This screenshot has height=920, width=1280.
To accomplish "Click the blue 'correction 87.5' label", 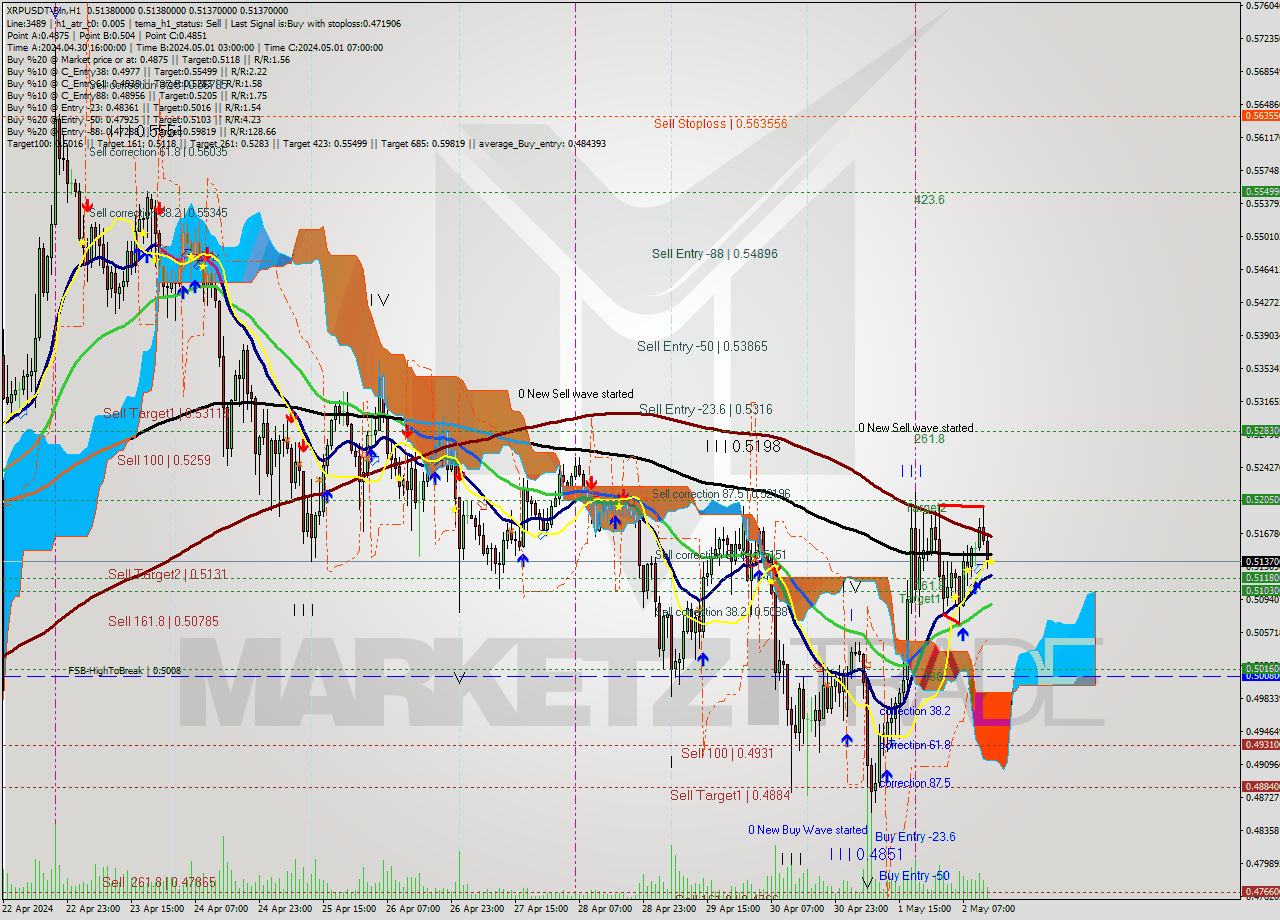I will 915,783.
